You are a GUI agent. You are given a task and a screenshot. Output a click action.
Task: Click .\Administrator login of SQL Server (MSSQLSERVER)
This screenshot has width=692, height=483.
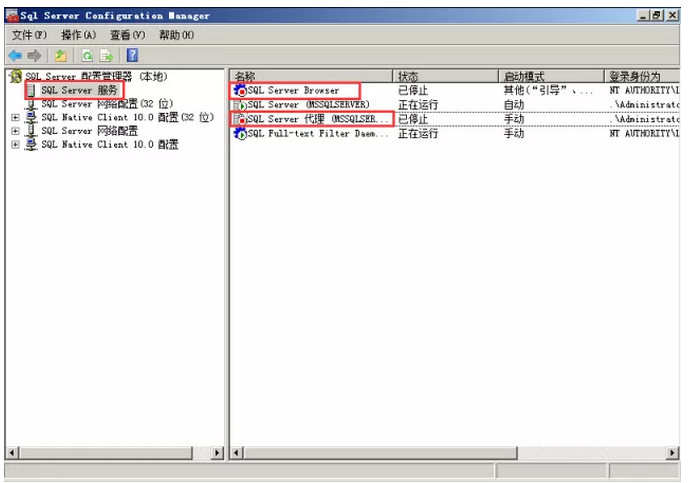pyautogui.click(x=646, y=105)
